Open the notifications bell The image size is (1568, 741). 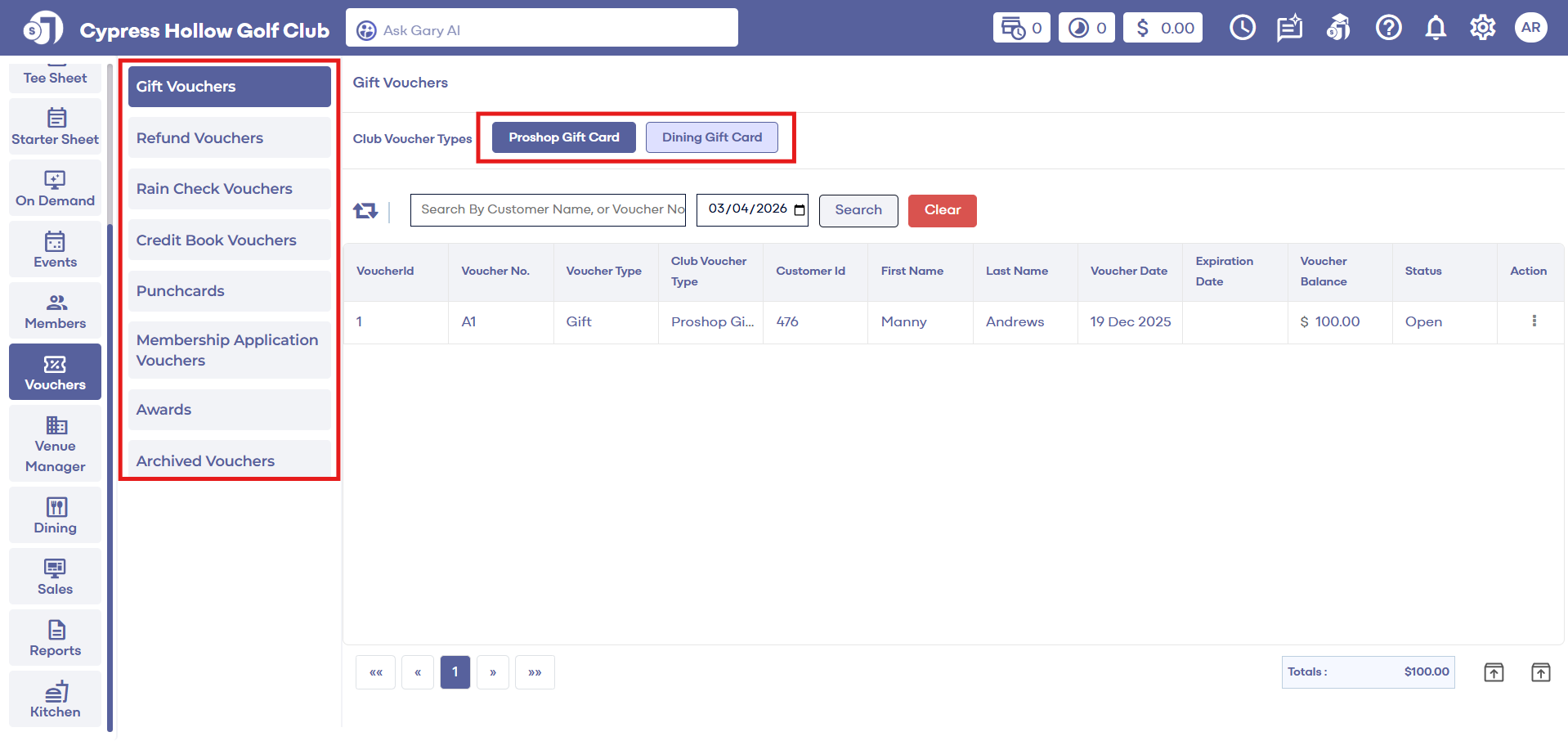(x=1436, y=28)
